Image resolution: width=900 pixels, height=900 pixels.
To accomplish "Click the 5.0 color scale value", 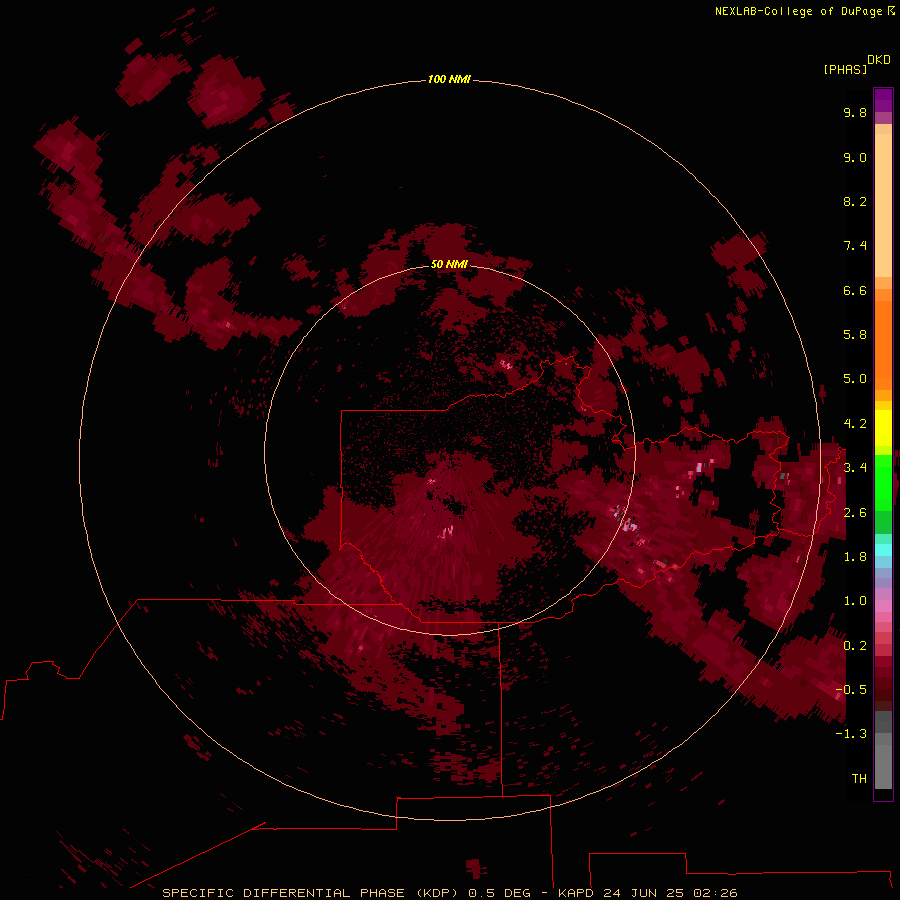I will pos(855,379).
